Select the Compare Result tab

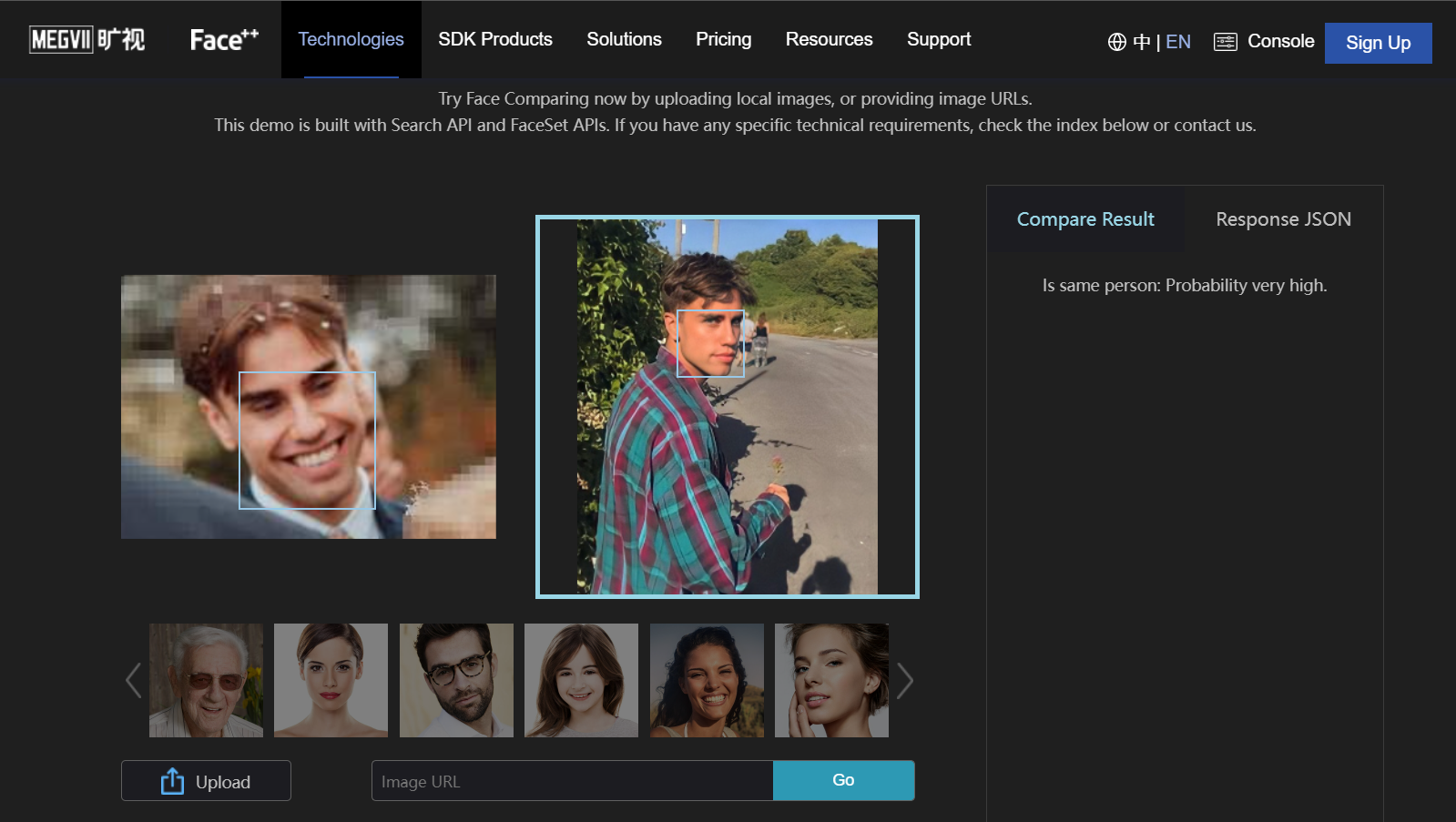tap(1085, 219)
